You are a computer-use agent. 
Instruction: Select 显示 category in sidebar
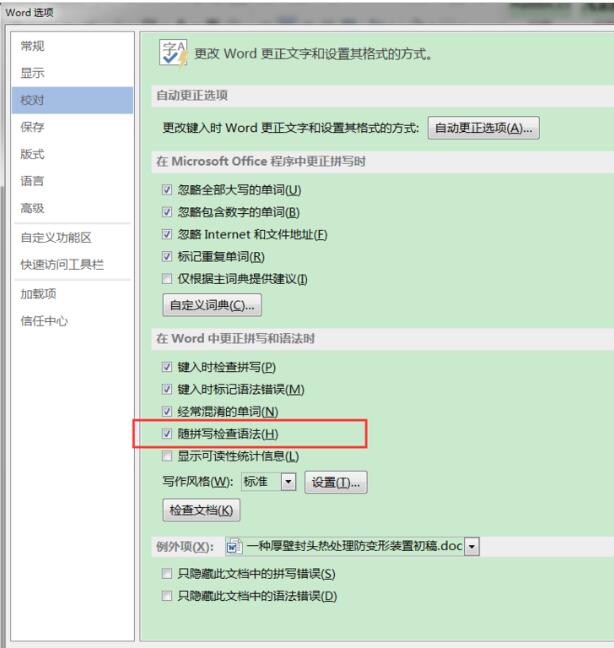72,73
